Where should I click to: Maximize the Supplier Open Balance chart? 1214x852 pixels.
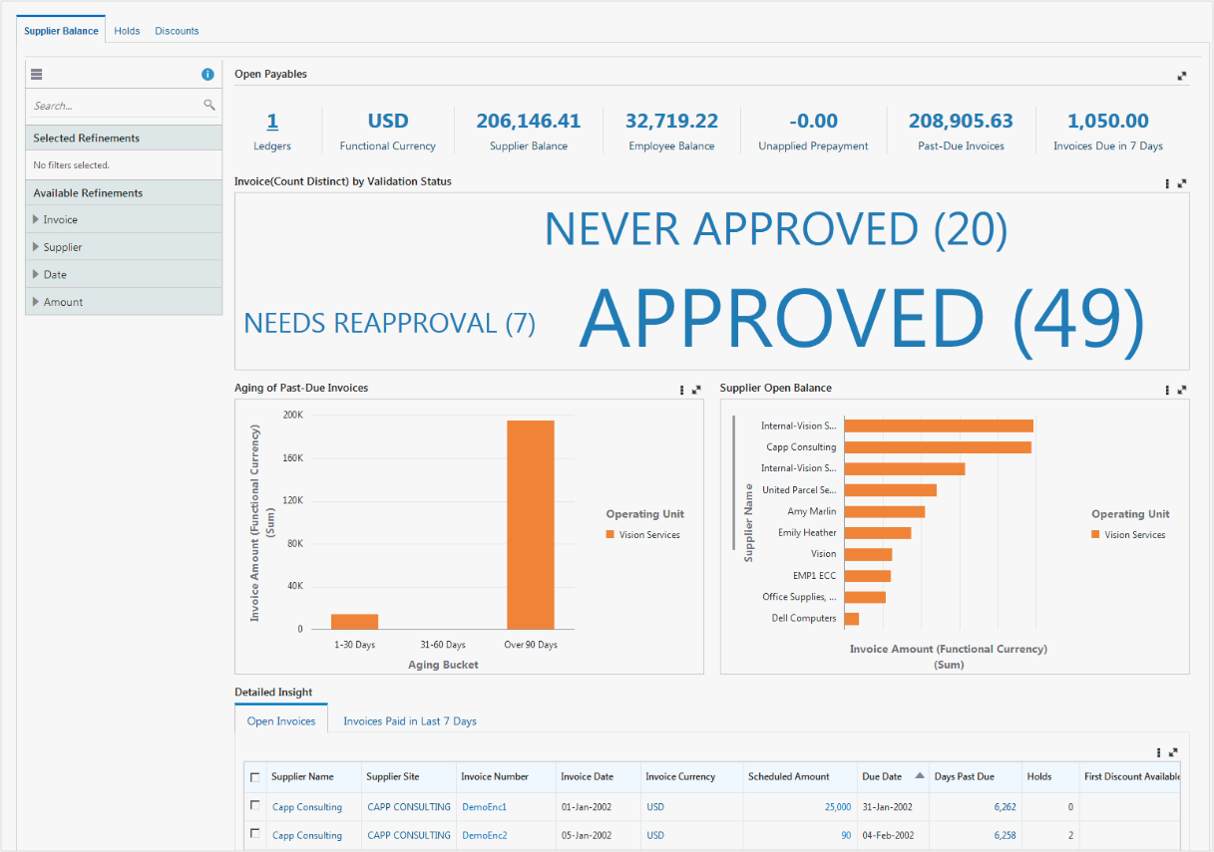[1182, 390]
